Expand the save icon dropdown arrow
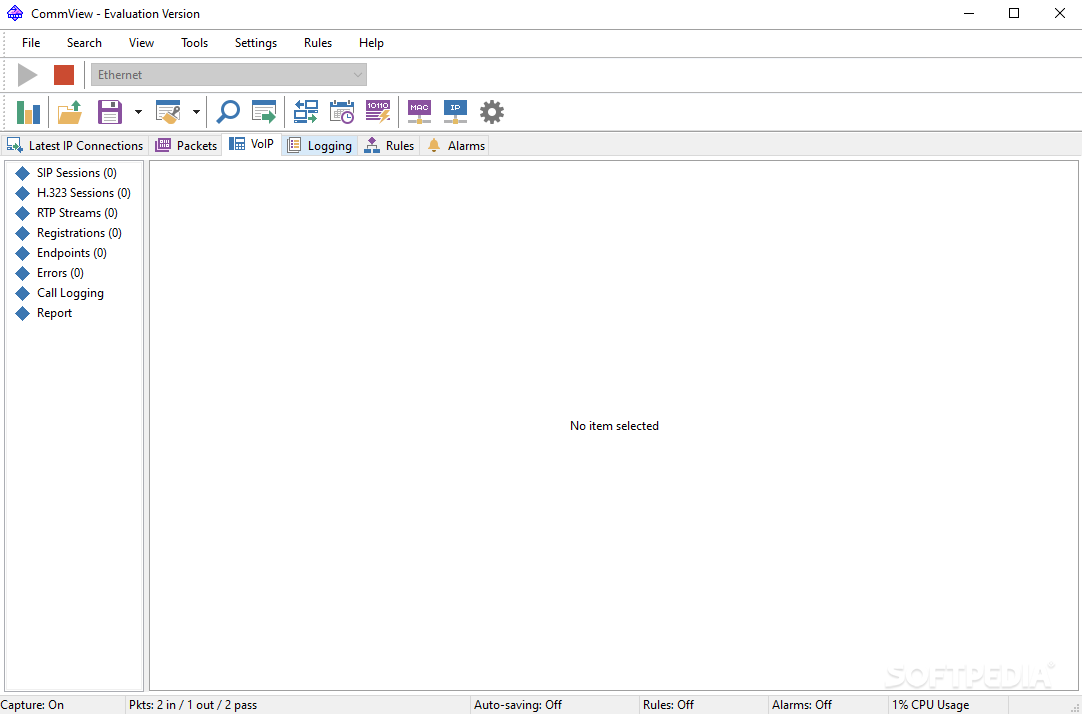The height and width of the screenshot is (714, 1082). (138, 112)
